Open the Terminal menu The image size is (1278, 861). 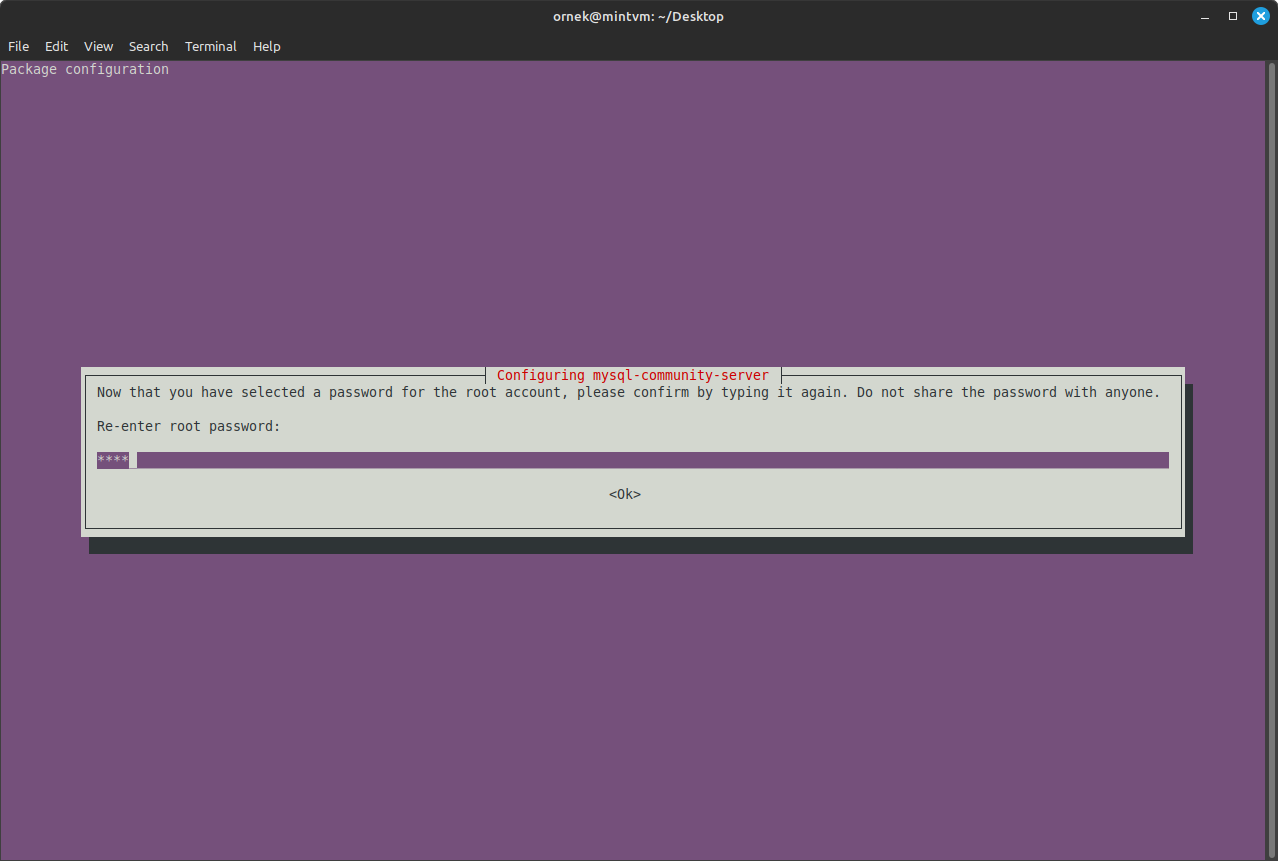coord(211,46)
